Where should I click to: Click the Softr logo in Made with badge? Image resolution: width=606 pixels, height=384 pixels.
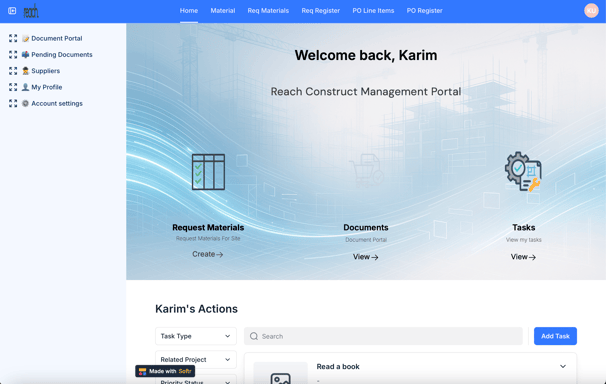coord(143,371)
